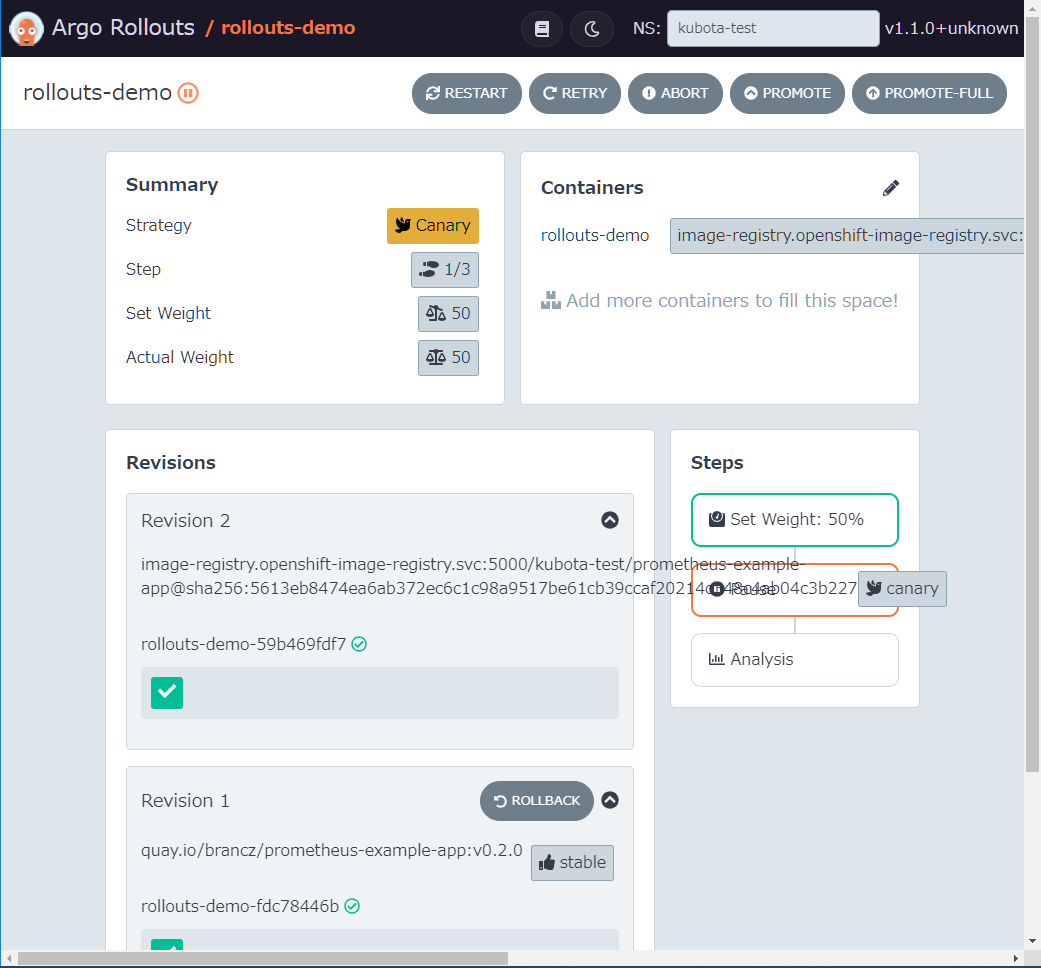
Task: Click the ROLLBACK button on Revision 1
Action: click(x=536, y=801)
